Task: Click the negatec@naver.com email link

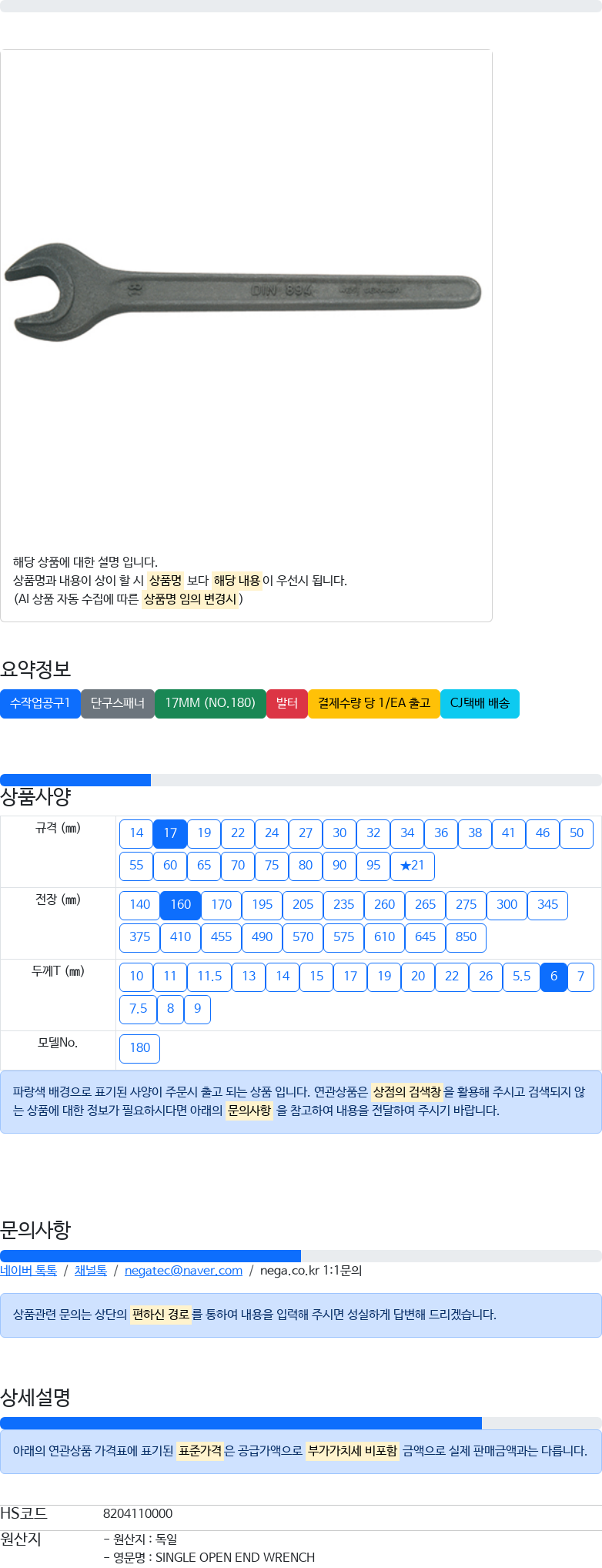Action: click(x=183, y=1271)
